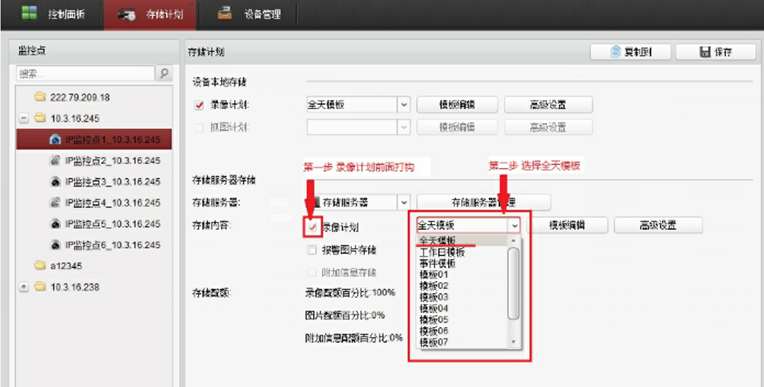Choose 模板07 from the list
The image size is (764, 387).
click(x=462, y=343)
